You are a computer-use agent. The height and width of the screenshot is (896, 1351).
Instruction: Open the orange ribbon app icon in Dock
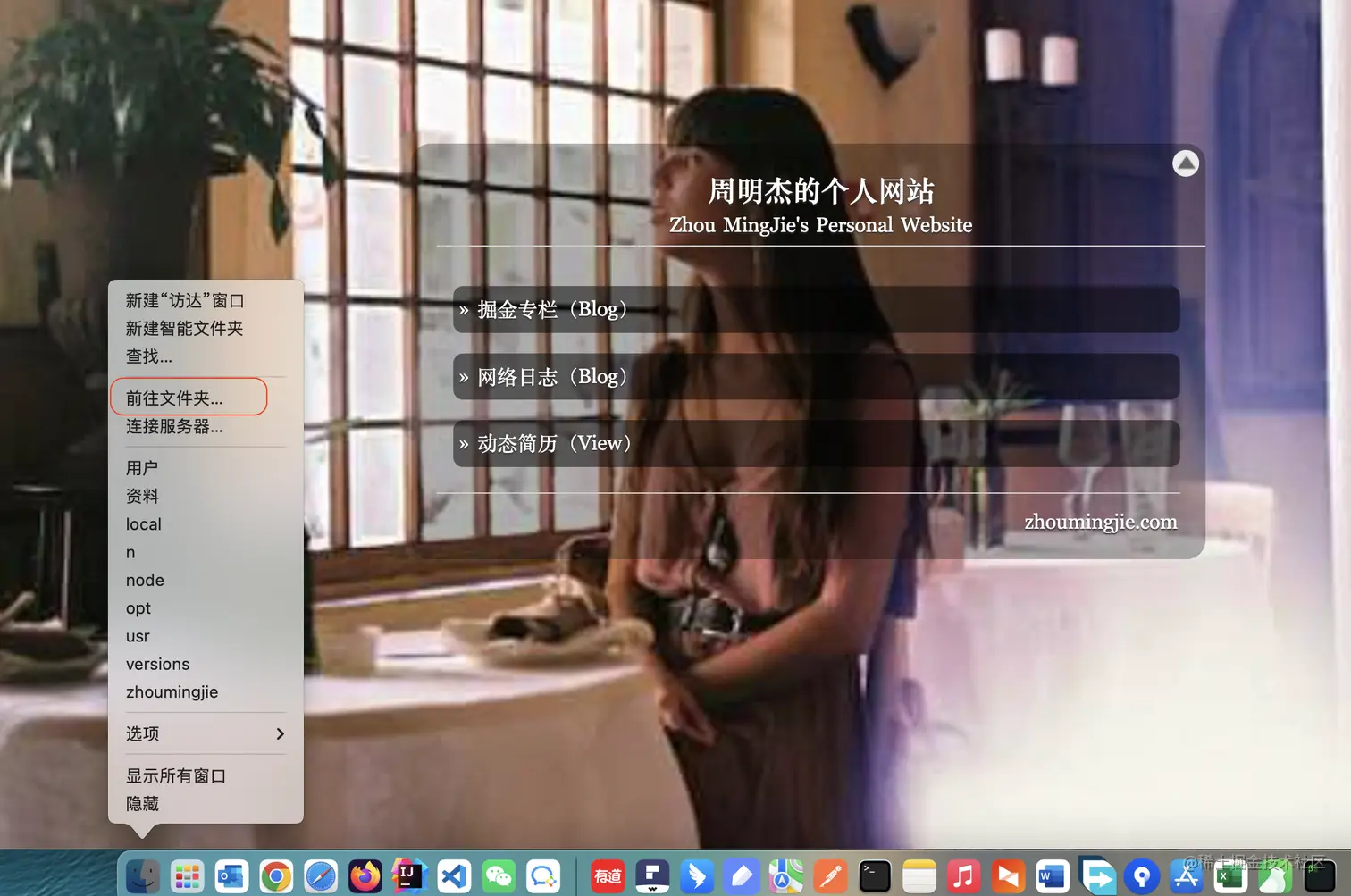pyautogui.click(x=1008, y=876)
